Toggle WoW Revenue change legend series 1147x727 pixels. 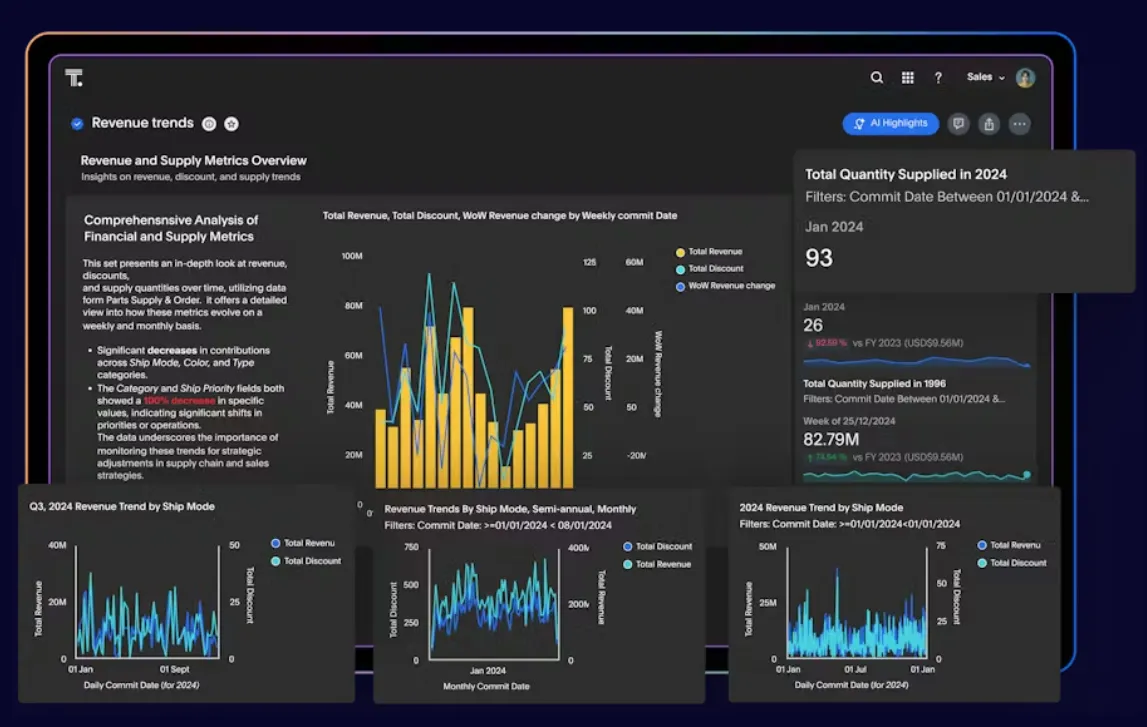click(725, 286)
